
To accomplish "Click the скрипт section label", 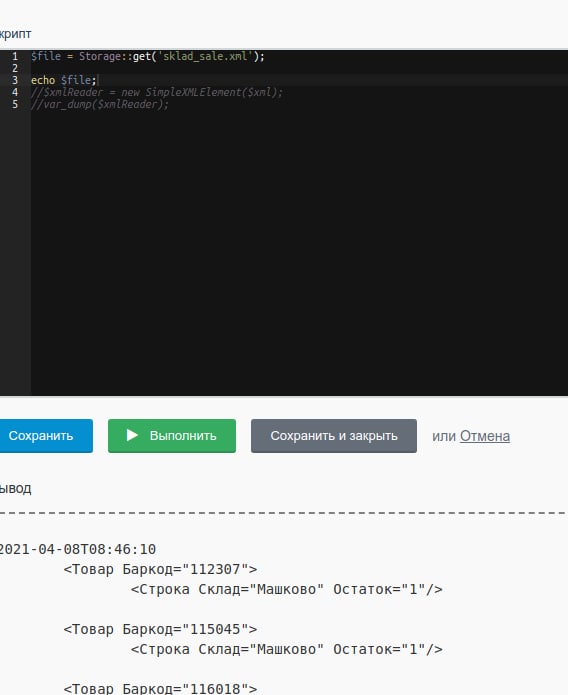I will click(x=16, y=34).
